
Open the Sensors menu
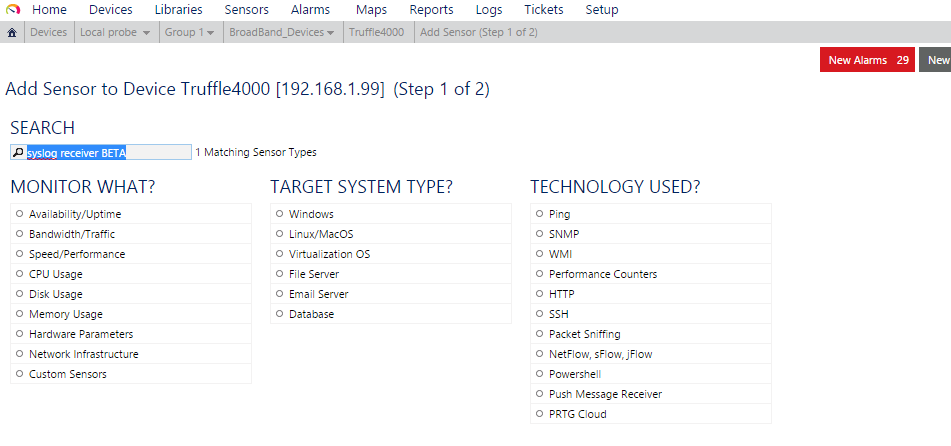click(246, 10)
